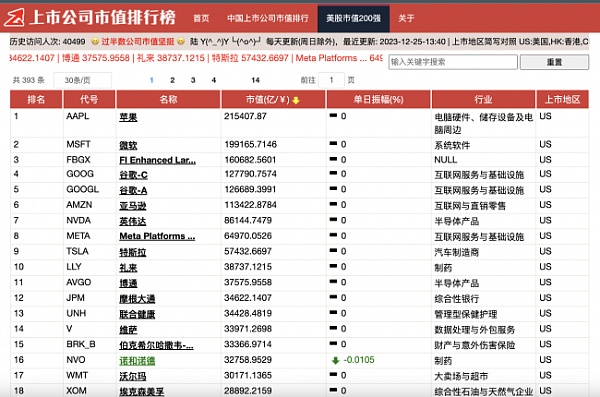Focus the keyword search input field
The height and width of the screenshot is (397, 600).
(x=453, y=62)
